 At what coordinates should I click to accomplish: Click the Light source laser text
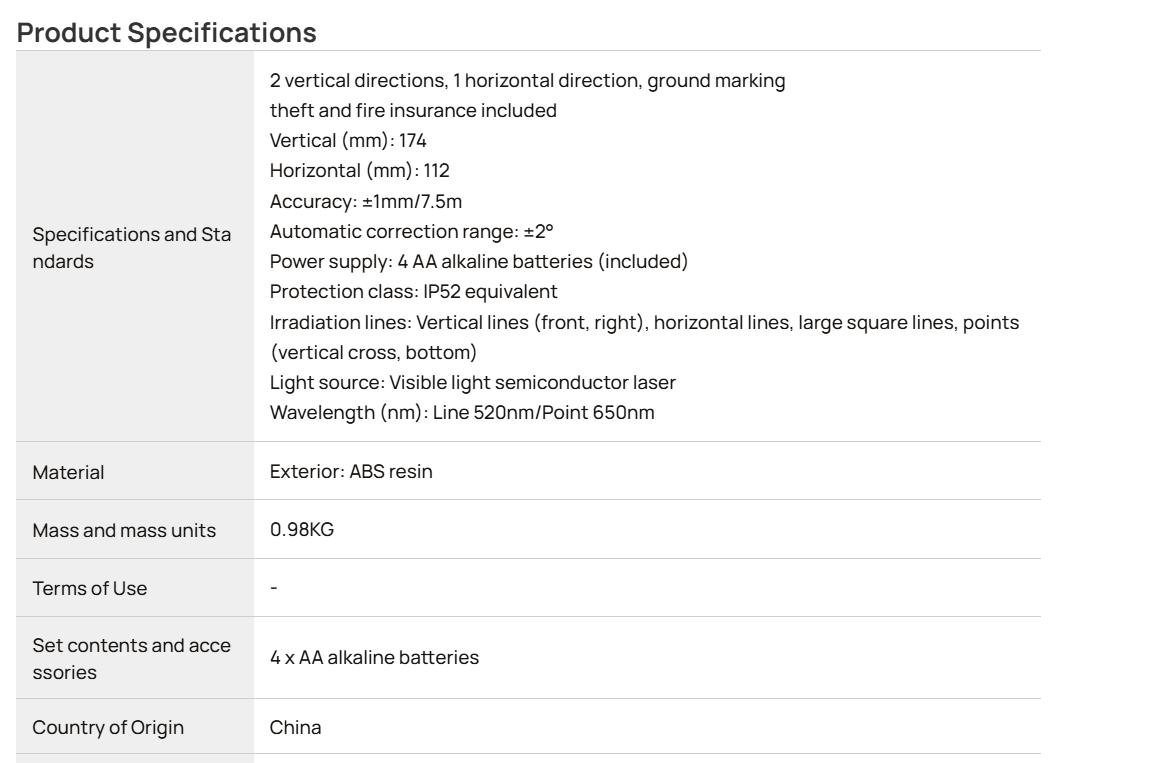[472, 383]
